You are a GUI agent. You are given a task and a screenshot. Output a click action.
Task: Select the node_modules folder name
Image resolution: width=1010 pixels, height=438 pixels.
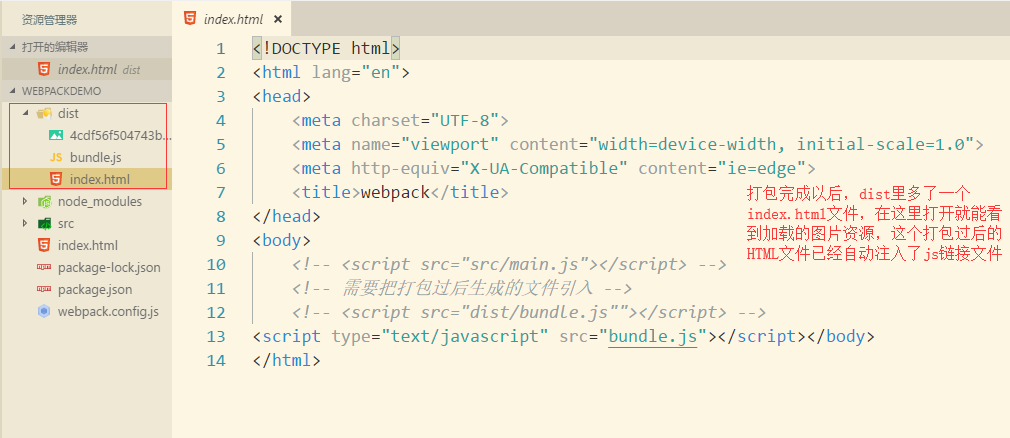(x=100, y=202)
